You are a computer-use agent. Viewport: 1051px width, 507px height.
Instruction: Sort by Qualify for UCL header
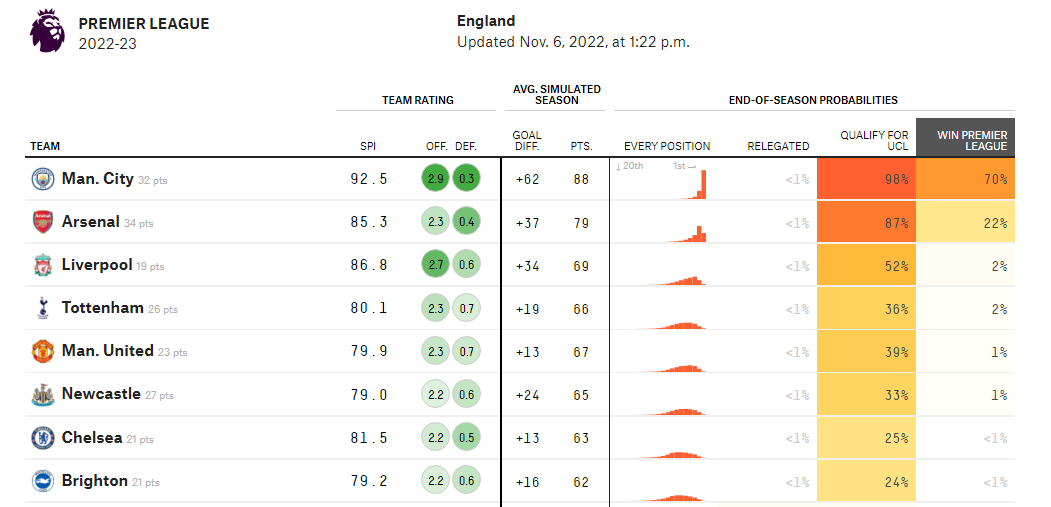[875, 141]
